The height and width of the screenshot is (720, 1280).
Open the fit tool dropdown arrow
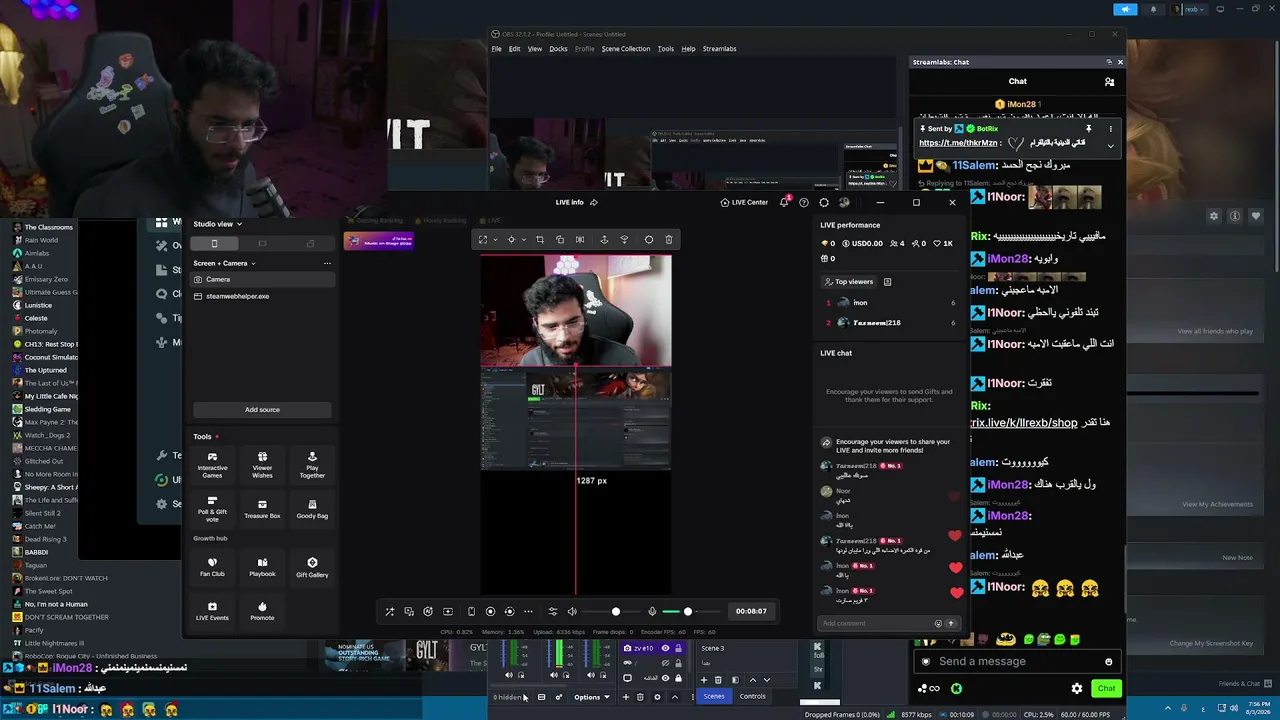tap(493, 240)
